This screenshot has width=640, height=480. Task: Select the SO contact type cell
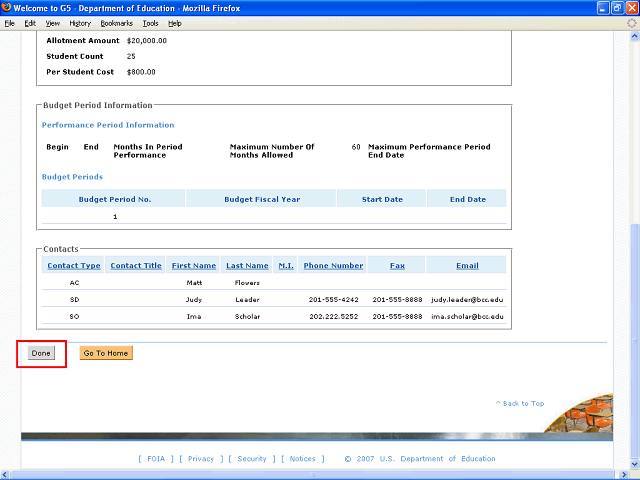(x=74, y=316)
